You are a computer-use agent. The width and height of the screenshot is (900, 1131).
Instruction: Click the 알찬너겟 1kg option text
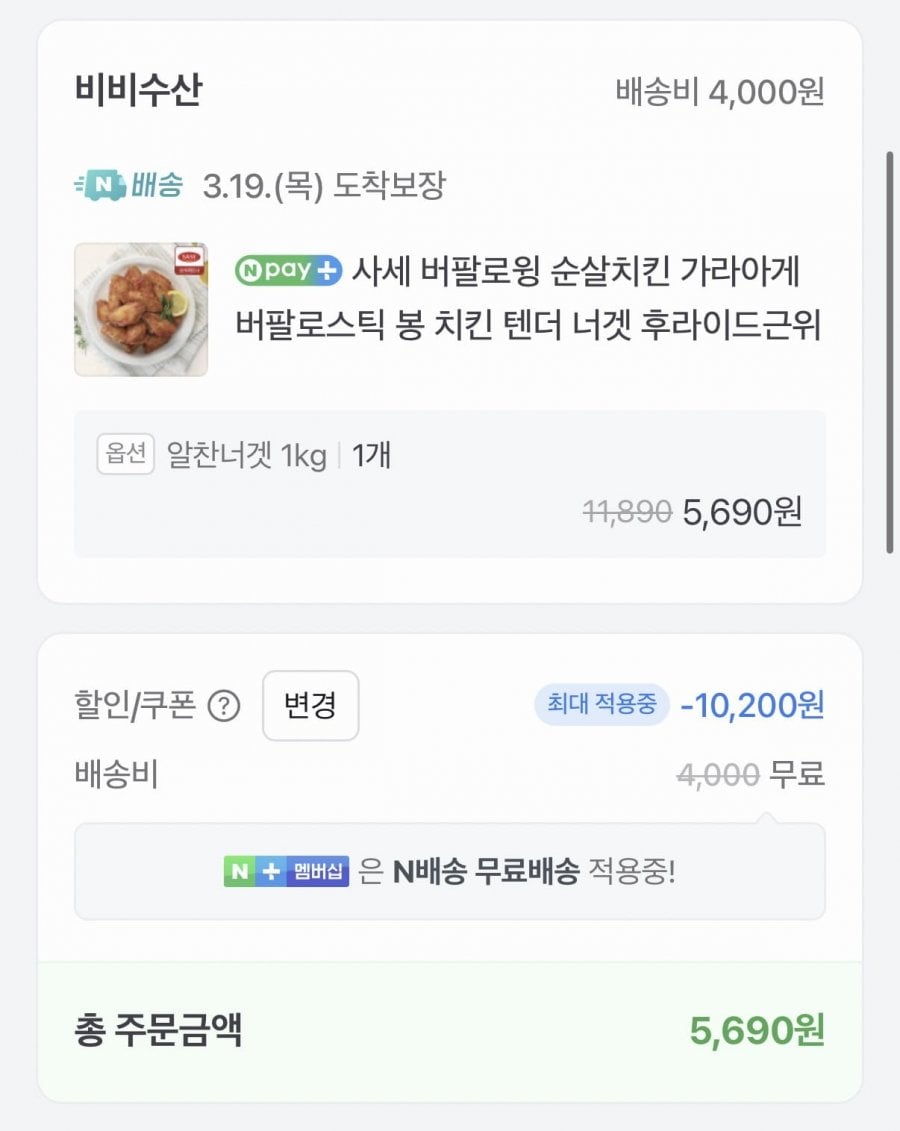(x=246, y=457)
